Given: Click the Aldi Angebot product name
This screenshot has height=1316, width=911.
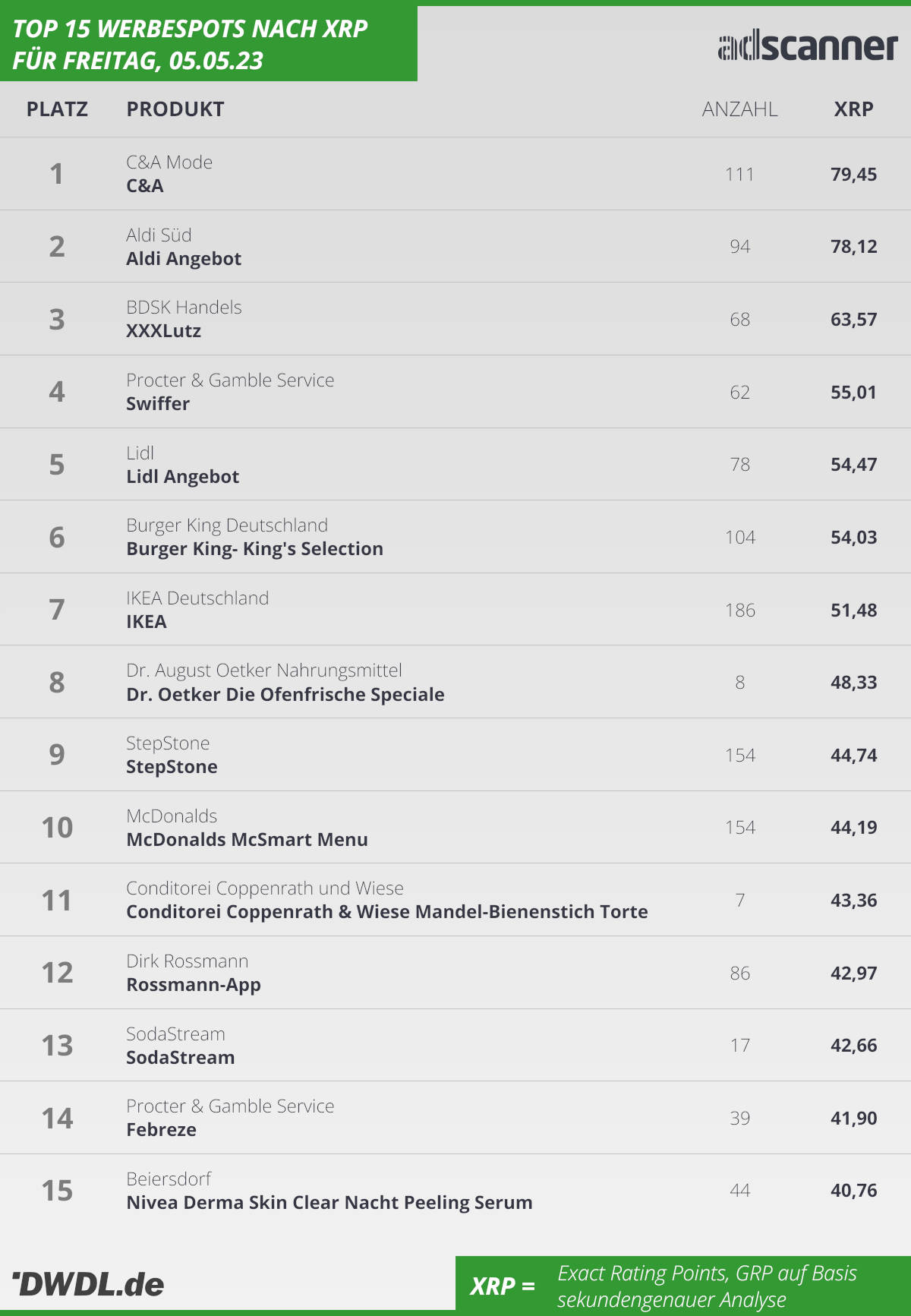Looking at the screenshot, I should (x=184, y=259).
